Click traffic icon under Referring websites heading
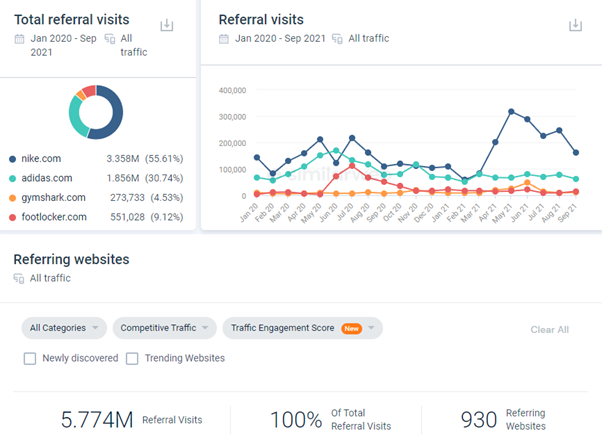 [x=20, y=278]
